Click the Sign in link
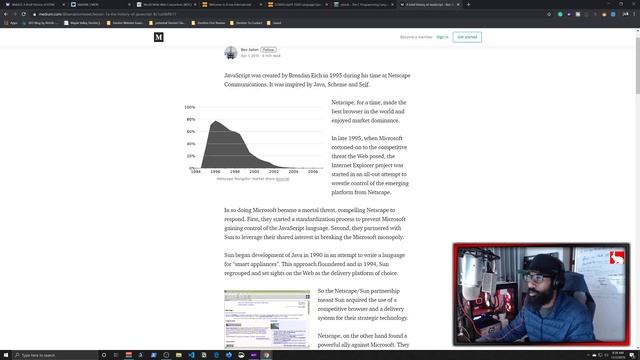This screenshot has width=640, height=360. coord(442,37)
